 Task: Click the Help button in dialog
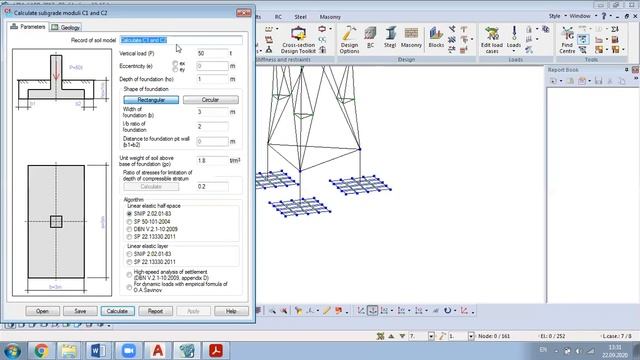231,311
